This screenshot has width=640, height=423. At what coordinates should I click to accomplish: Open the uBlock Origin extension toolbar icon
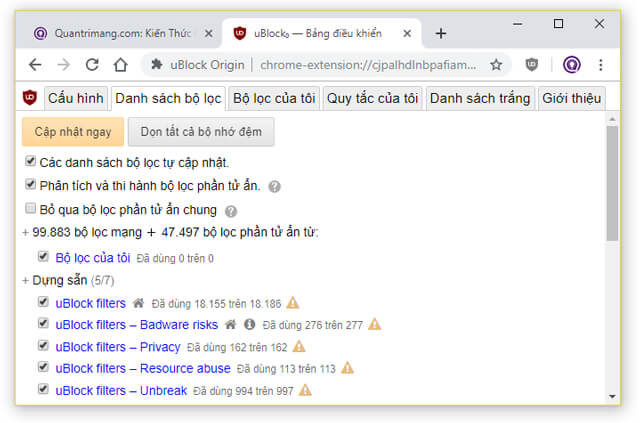coord(531,65)
